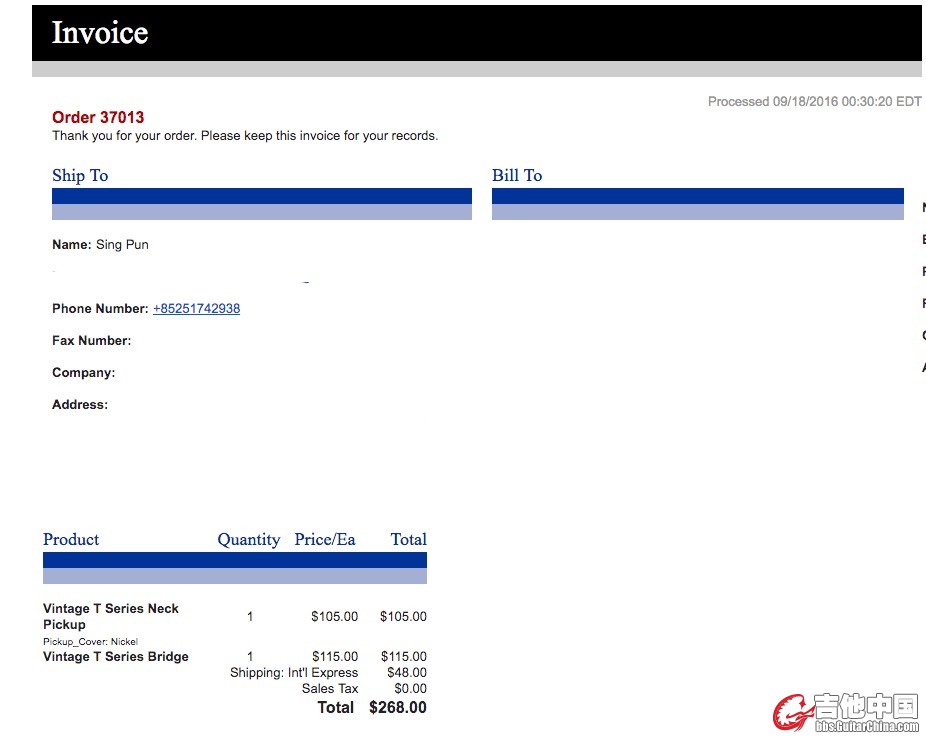This screenshot has height=742, width=926.
Task: Click the Address label
Action: [80, 405]
